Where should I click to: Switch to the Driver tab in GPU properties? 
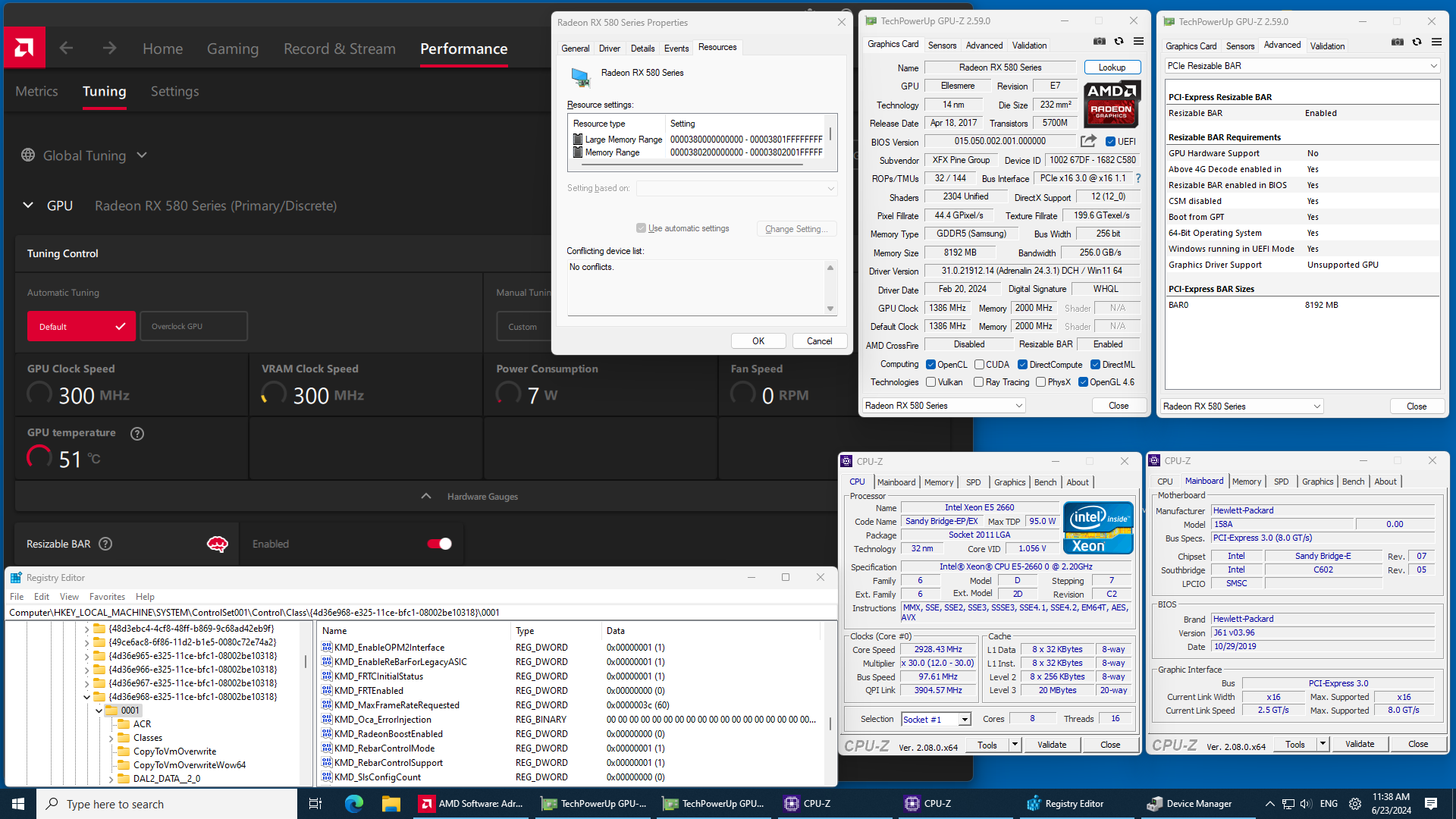pos(609,47)
